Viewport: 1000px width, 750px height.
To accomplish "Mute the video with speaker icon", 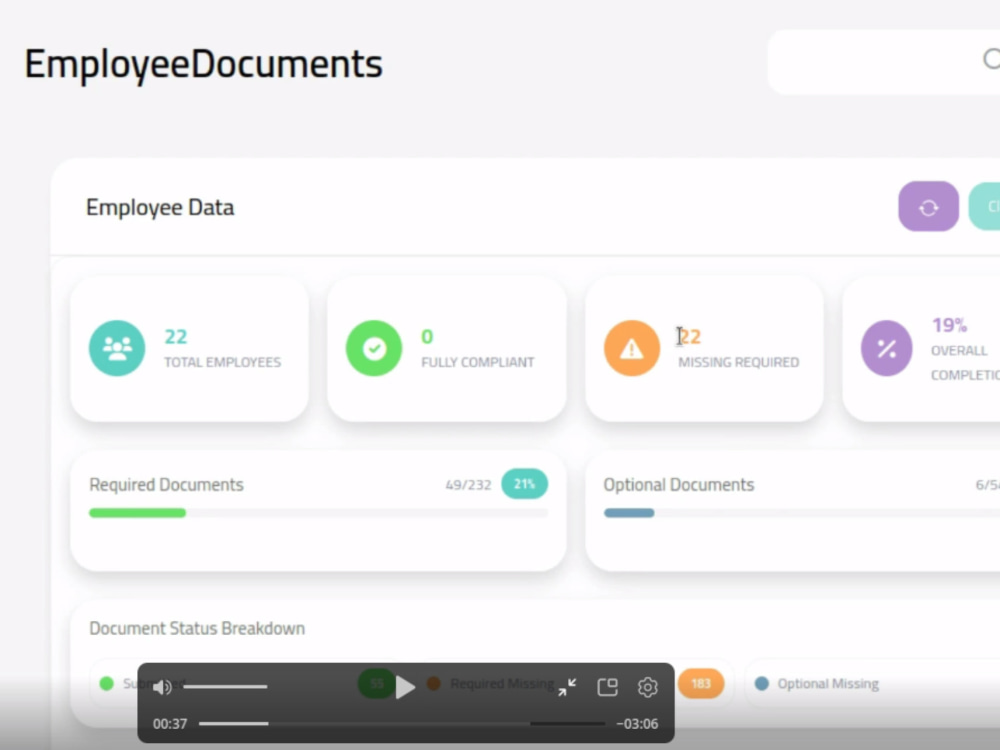I will [x=162, y=687].
